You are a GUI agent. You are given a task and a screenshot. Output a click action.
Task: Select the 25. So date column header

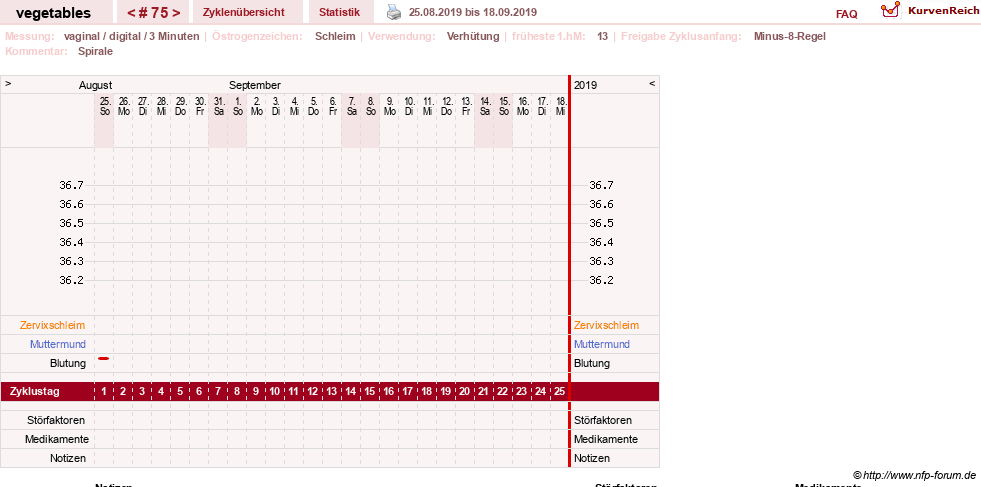(x=104, y=106)
